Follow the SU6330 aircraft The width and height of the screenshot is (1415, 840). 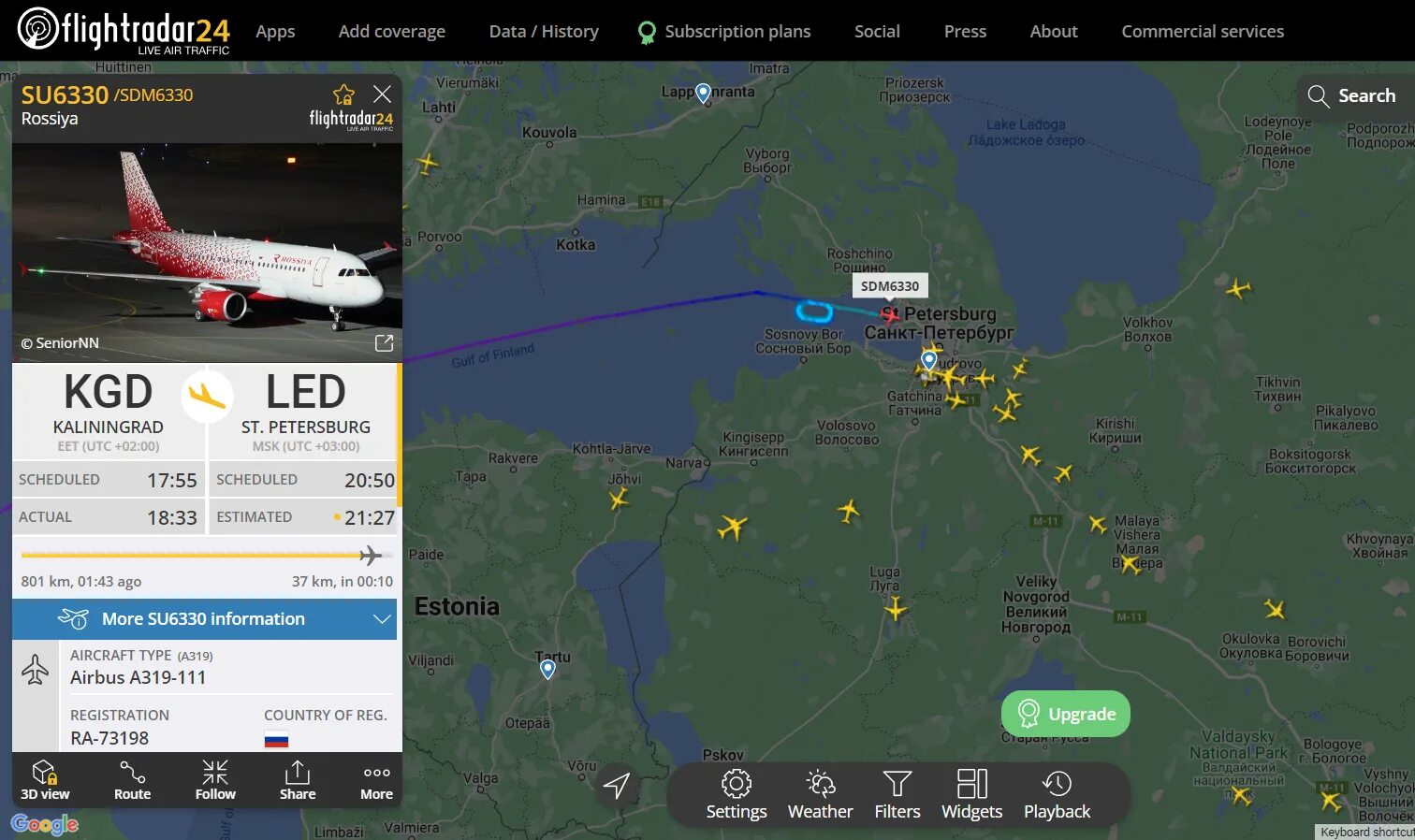tap(215, 780)
